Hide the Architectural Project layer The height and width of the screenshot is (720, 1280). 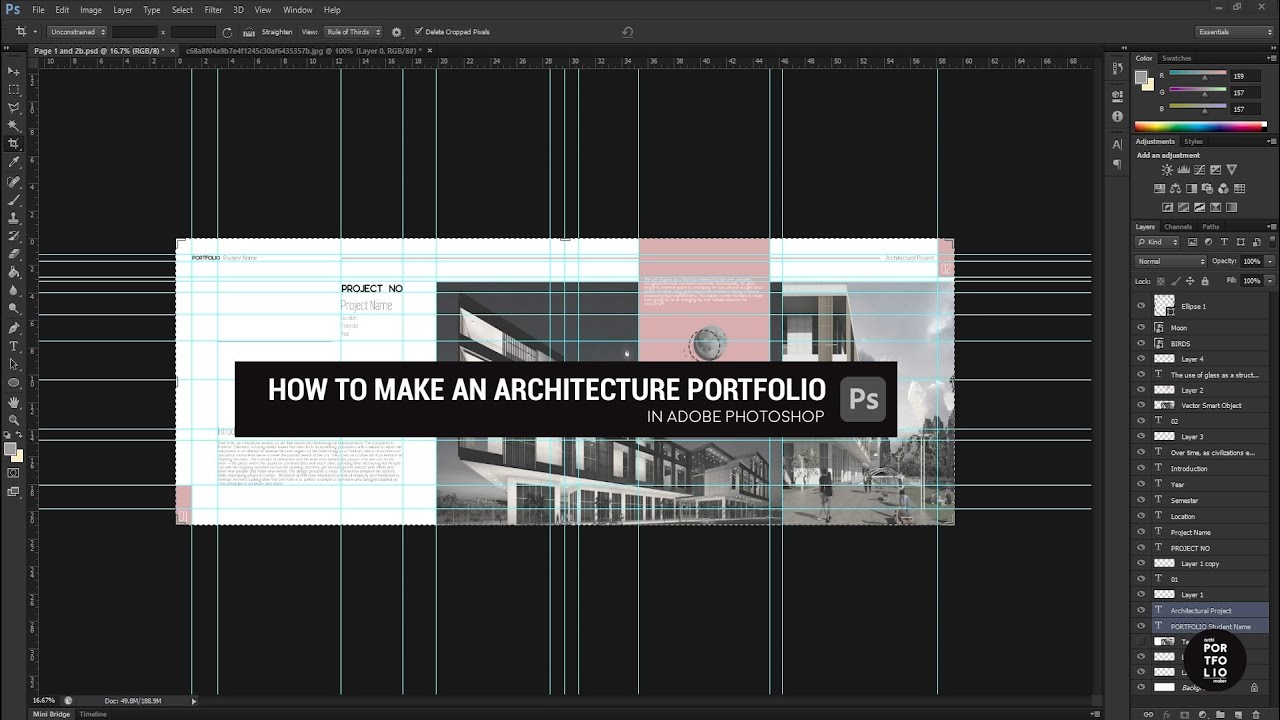tap(1141, 610)
